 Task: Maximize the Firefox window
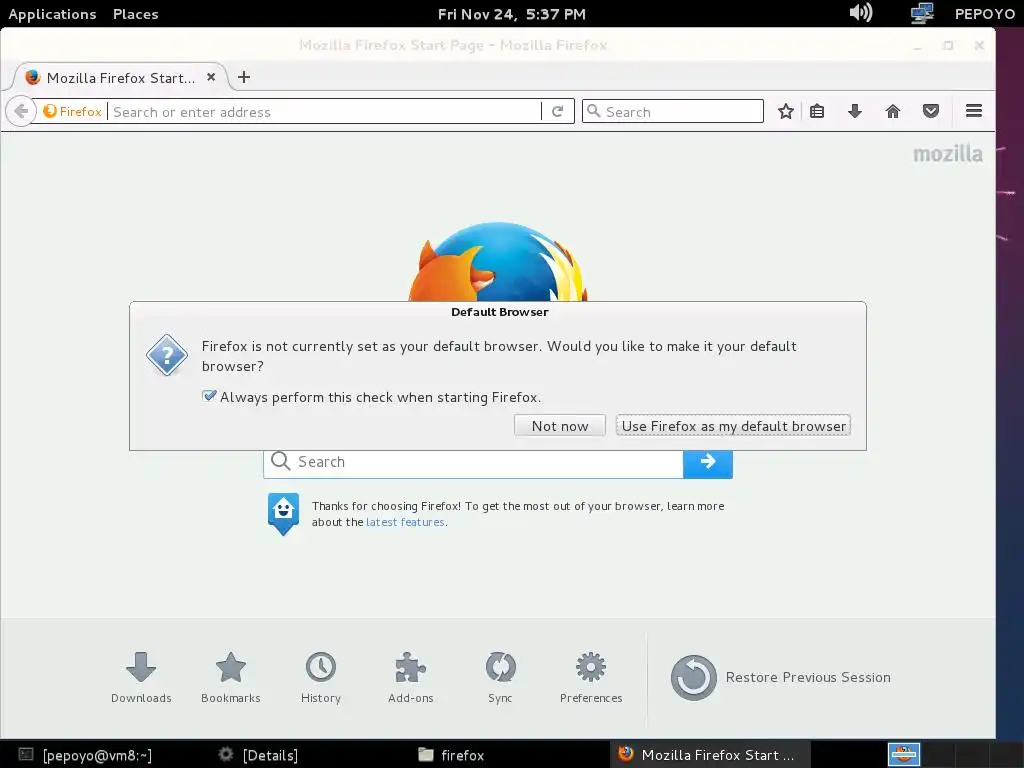[948, 46]
